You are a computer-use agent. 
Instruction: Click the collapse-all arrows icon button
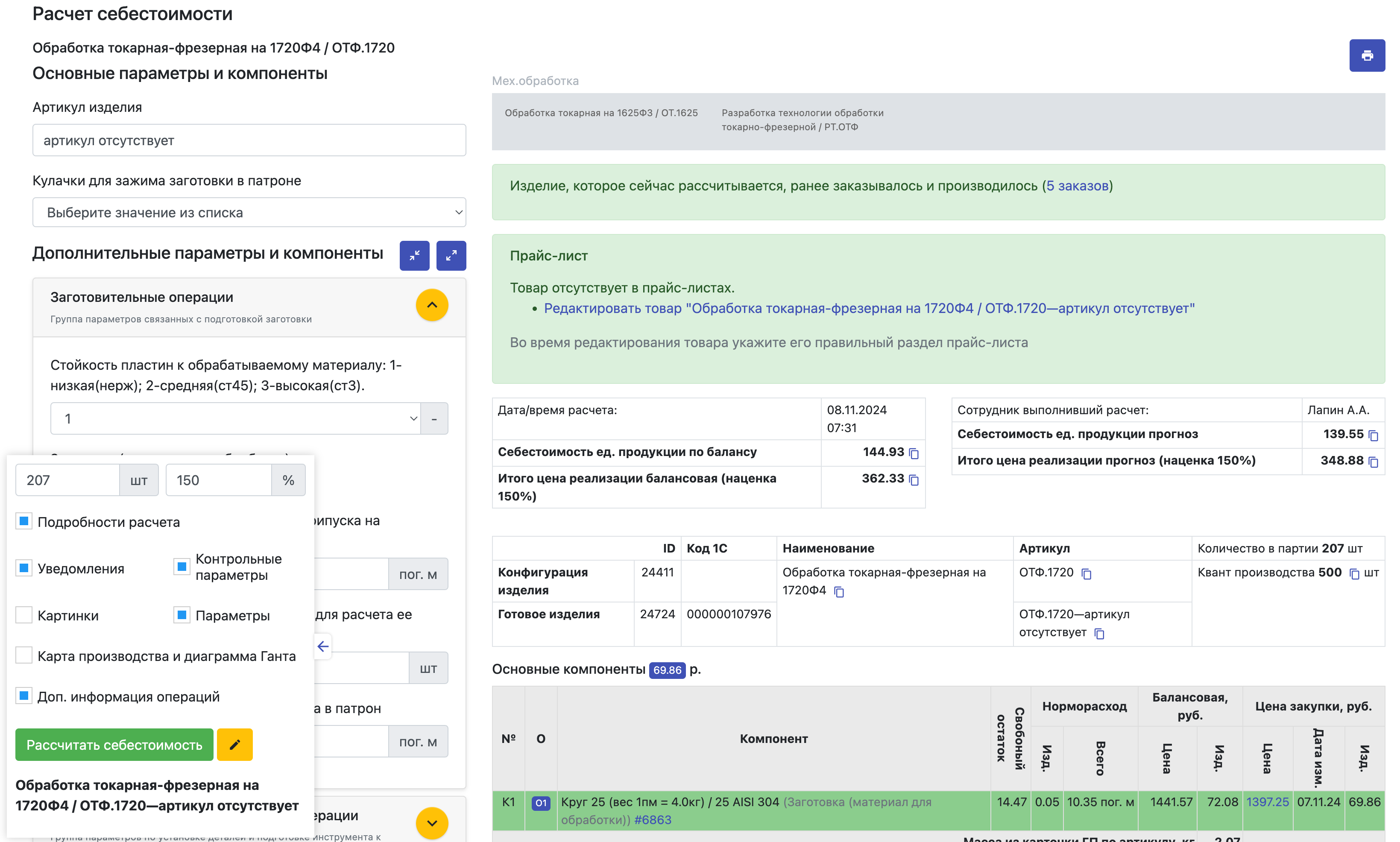point(414,255)
